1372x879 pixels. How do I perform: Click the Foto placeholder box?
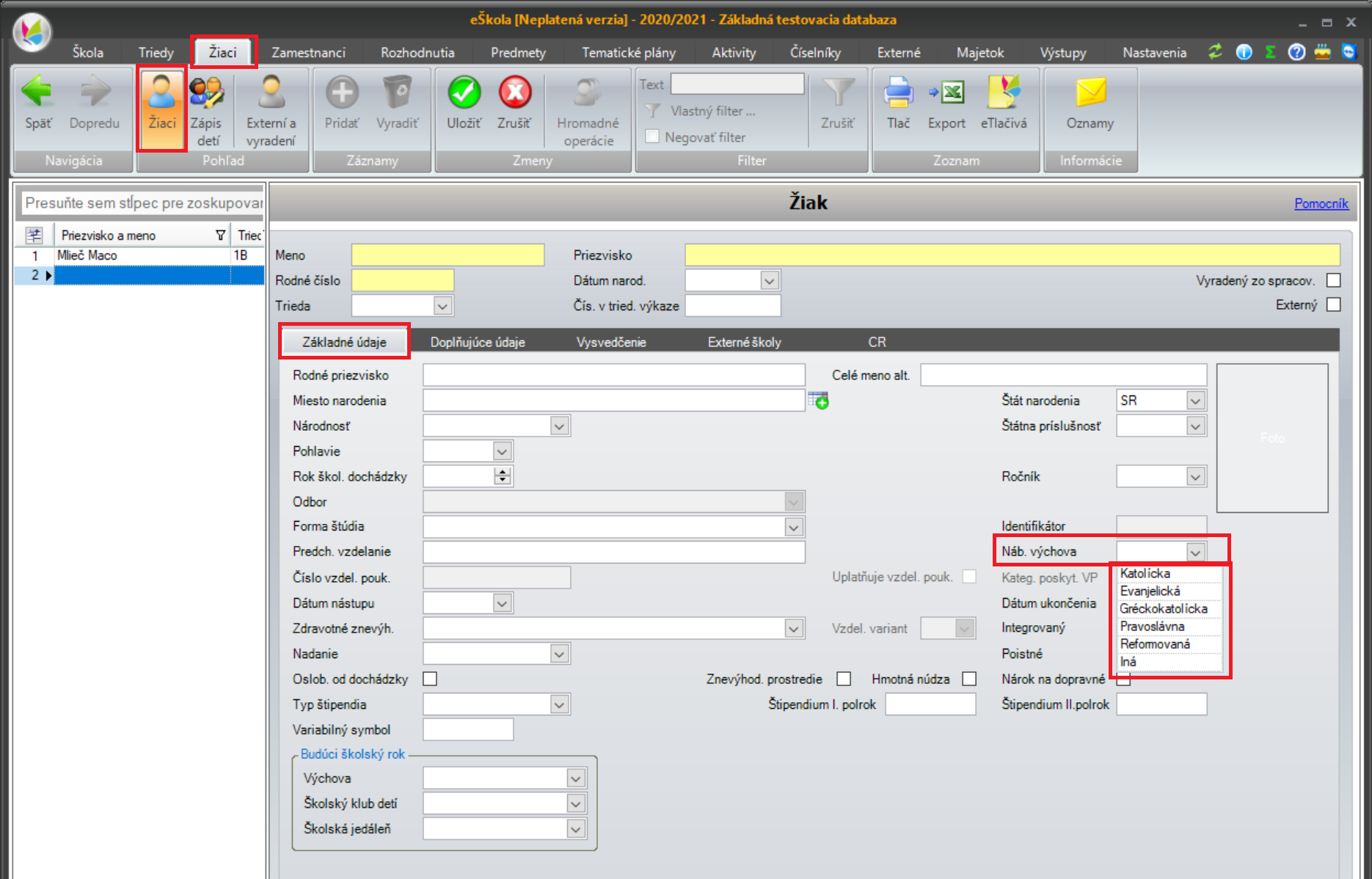click(1272, 438)
